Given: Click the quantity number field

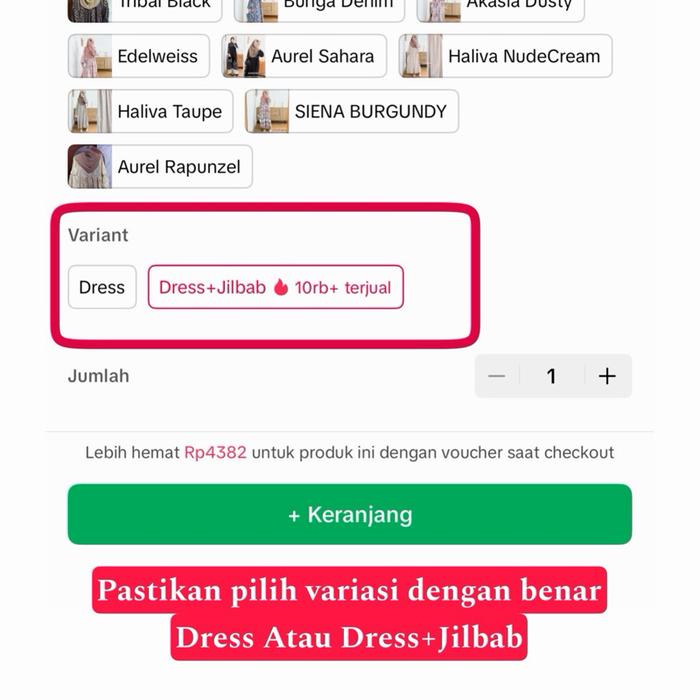Looking at the screenshot, I should coord(552,376).
